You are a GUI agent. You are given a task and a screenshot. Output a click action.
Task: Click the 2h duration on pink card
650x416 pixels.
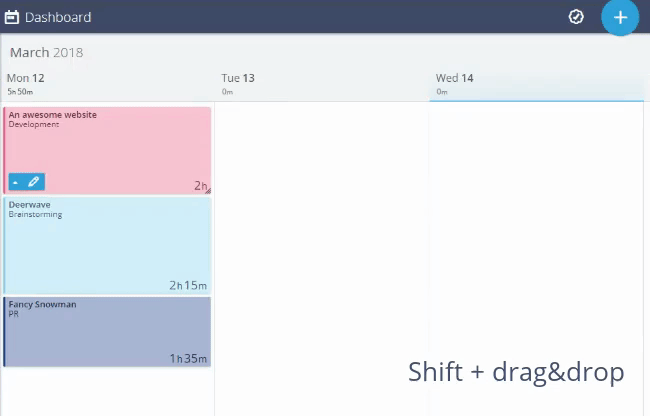tap(200, 186)
